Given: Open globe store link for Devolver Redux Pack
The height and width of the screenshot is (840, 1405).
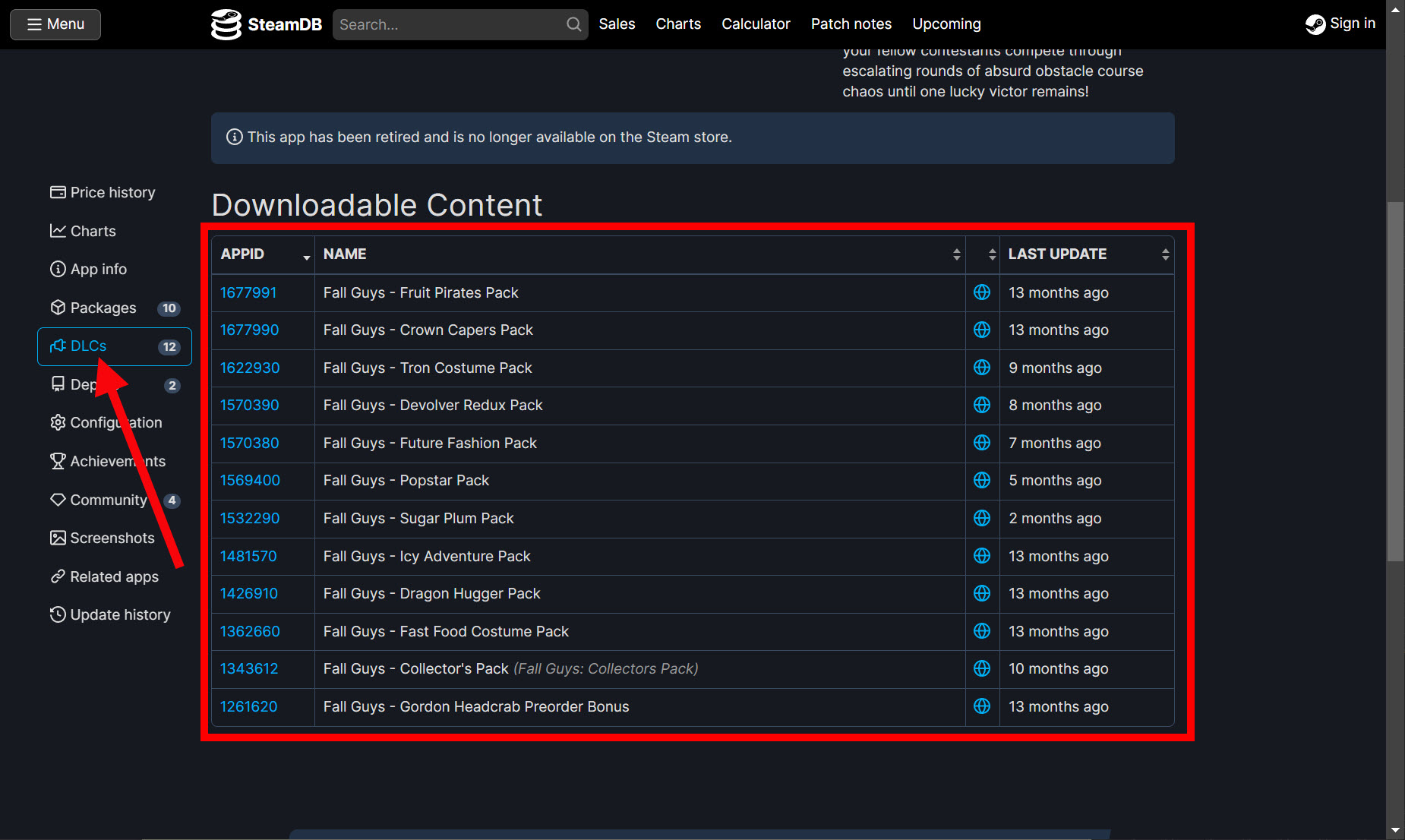Looking at the screenshot, I should coord(982,405).
